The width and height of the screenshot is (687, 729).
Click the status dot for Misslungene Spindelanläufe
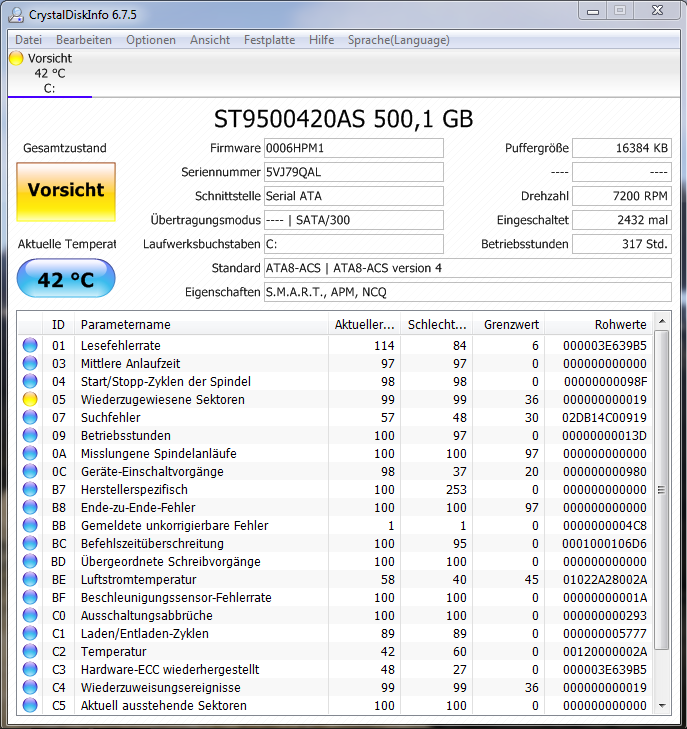(x=30, y=453)
